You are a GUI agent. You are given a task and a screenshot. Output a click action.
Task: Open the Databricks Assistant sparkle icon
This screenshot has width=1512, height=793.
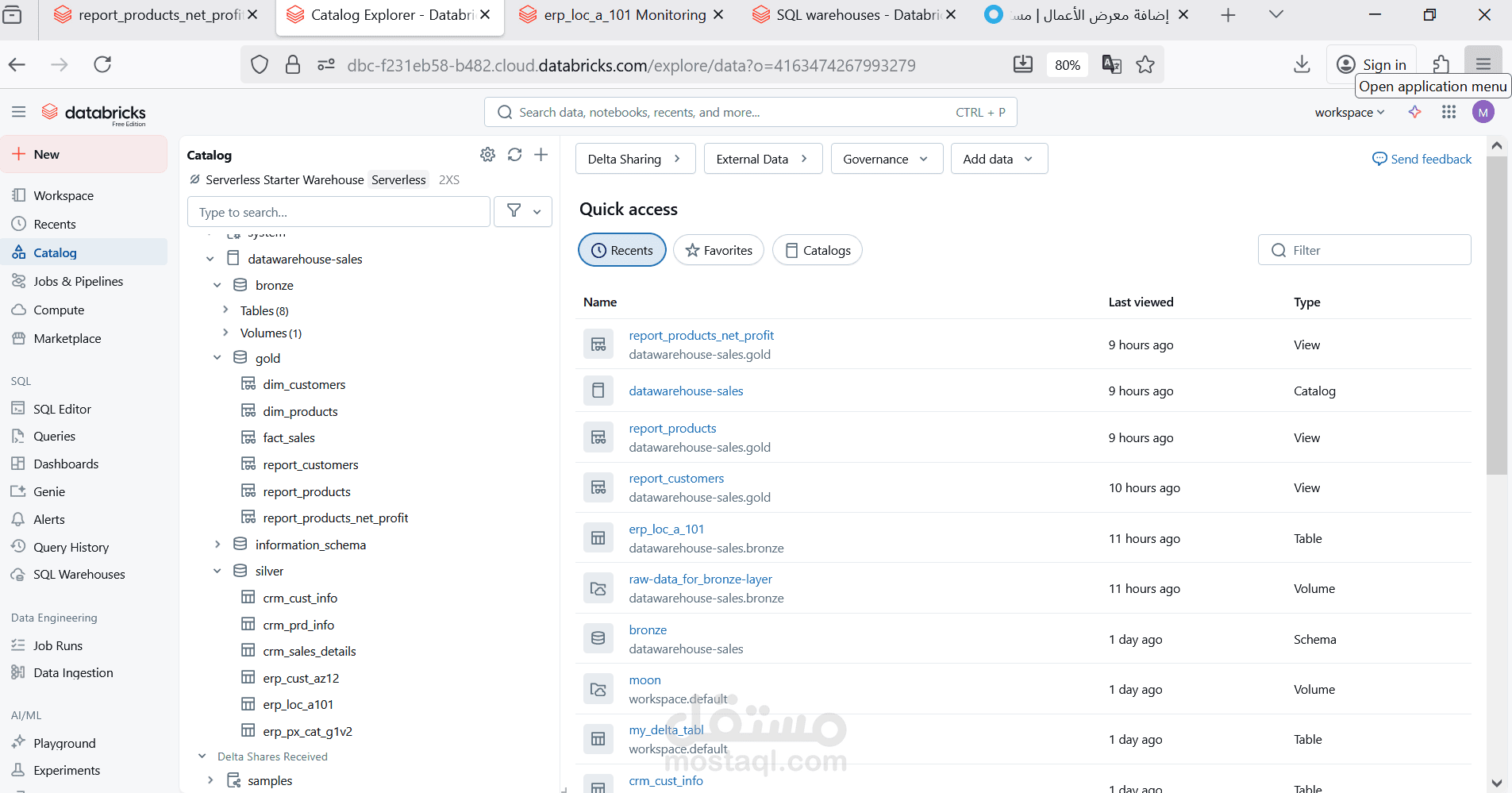click(x=1414, y=112)
